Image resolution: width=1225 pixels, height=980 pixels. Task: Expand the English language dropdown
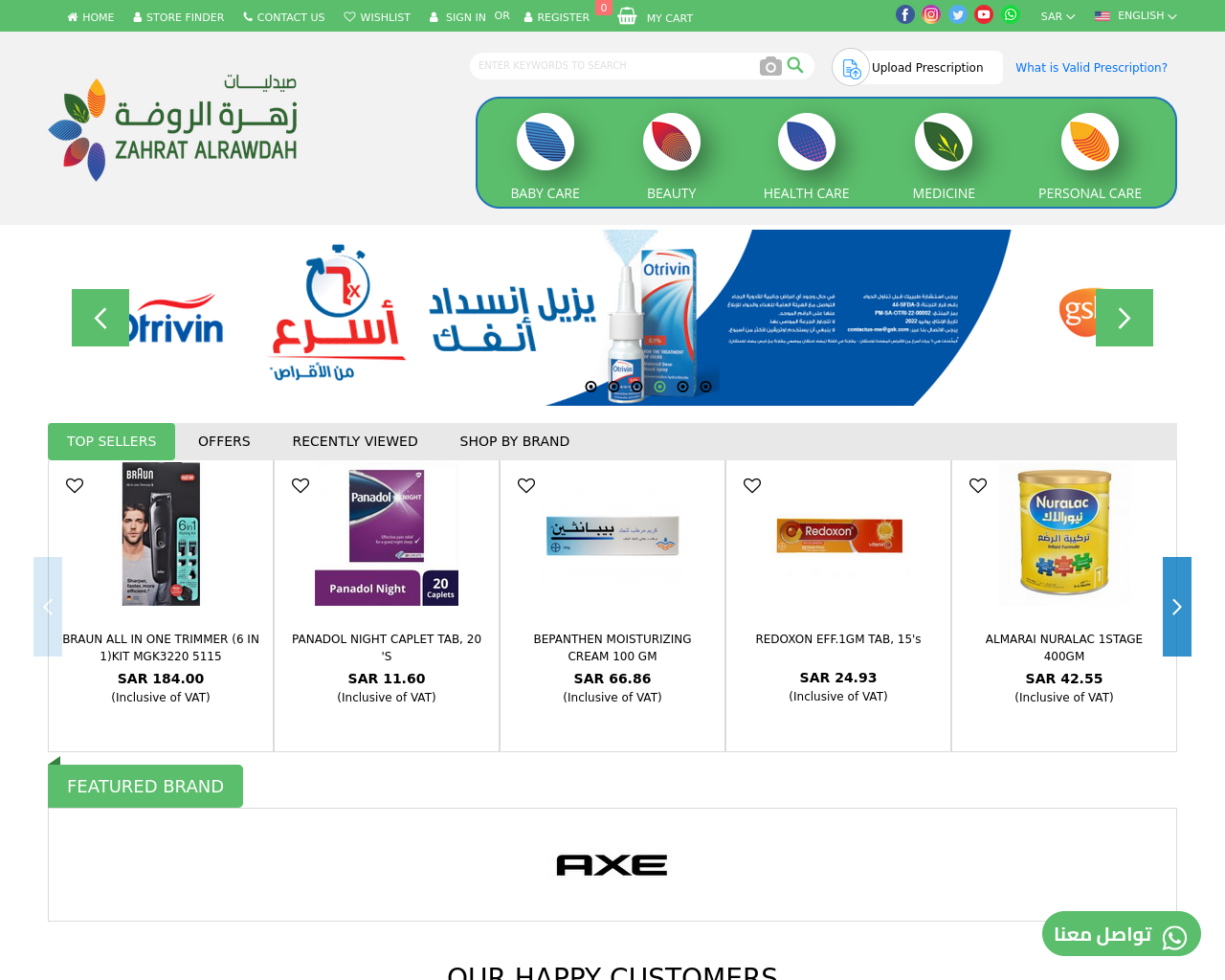(x=1136, y=16)
